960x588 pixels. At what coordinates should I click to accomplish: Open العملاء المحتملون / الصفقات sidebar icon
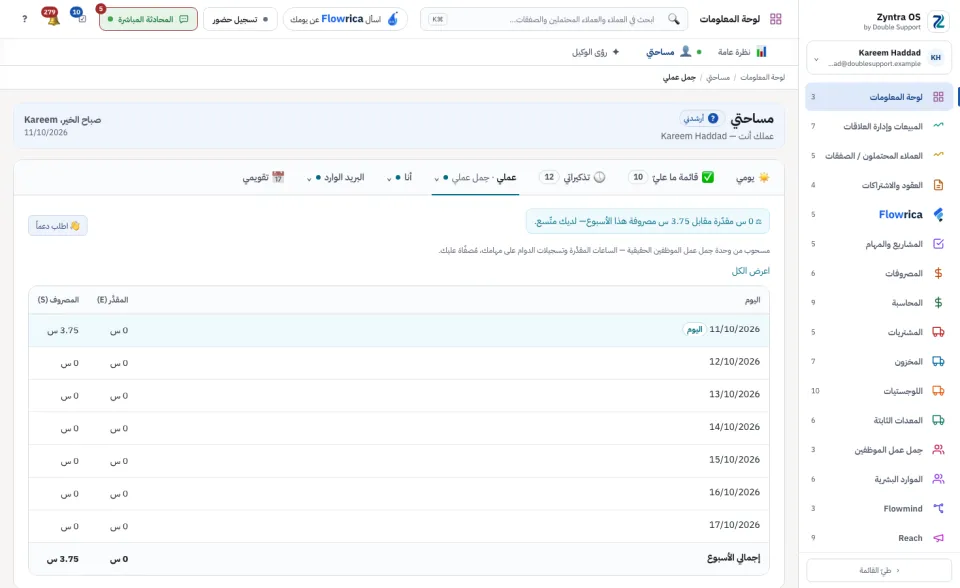[x=938, y=155]
